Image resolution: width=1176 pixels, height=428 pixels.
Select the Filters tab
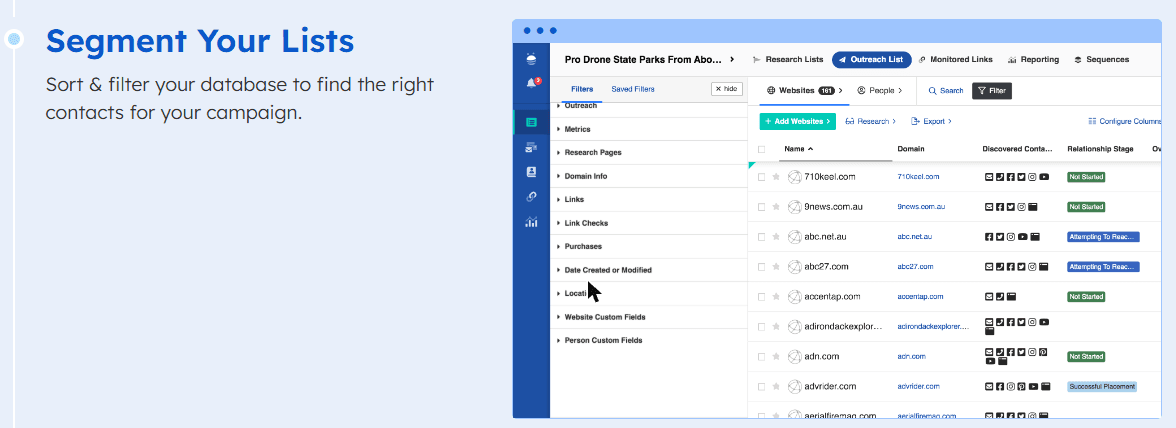(582, 89)
